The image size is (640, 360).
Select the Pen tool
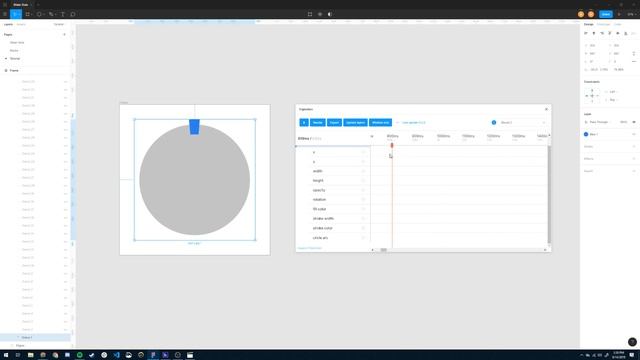pos(51,14)
